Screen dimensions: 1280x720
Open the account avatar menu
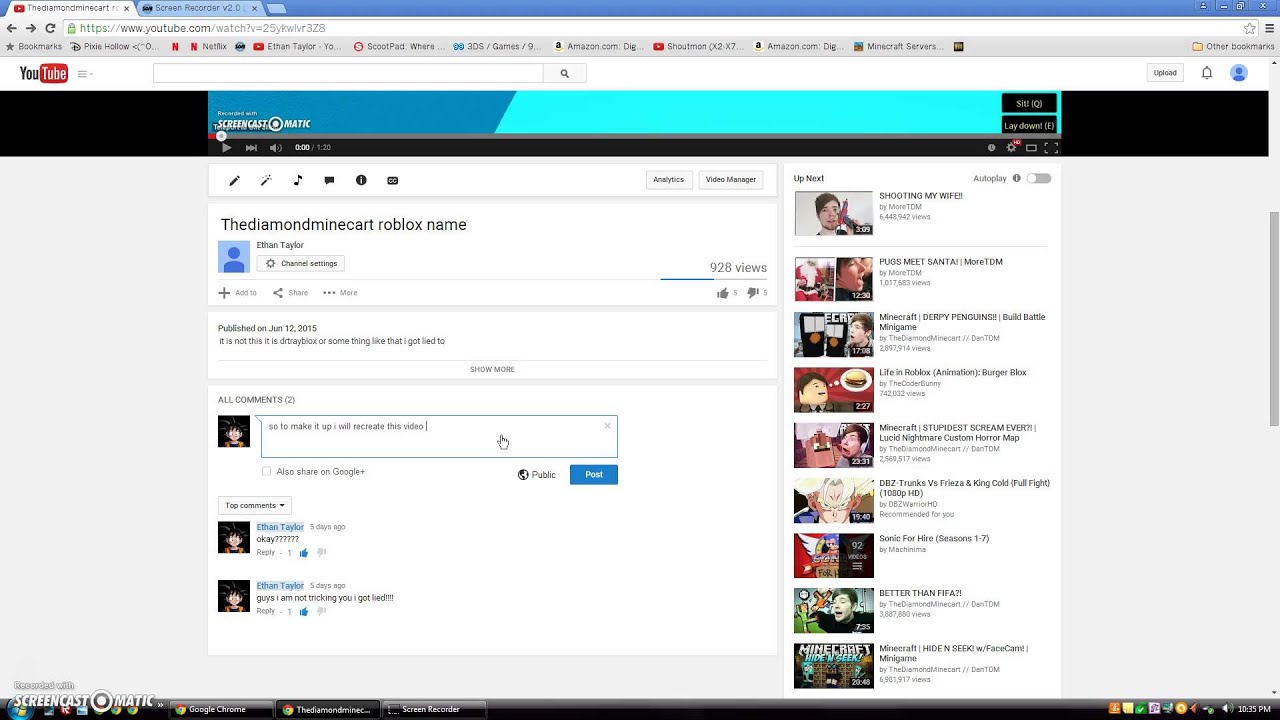pyautogui.click(x=1238, y=73)
